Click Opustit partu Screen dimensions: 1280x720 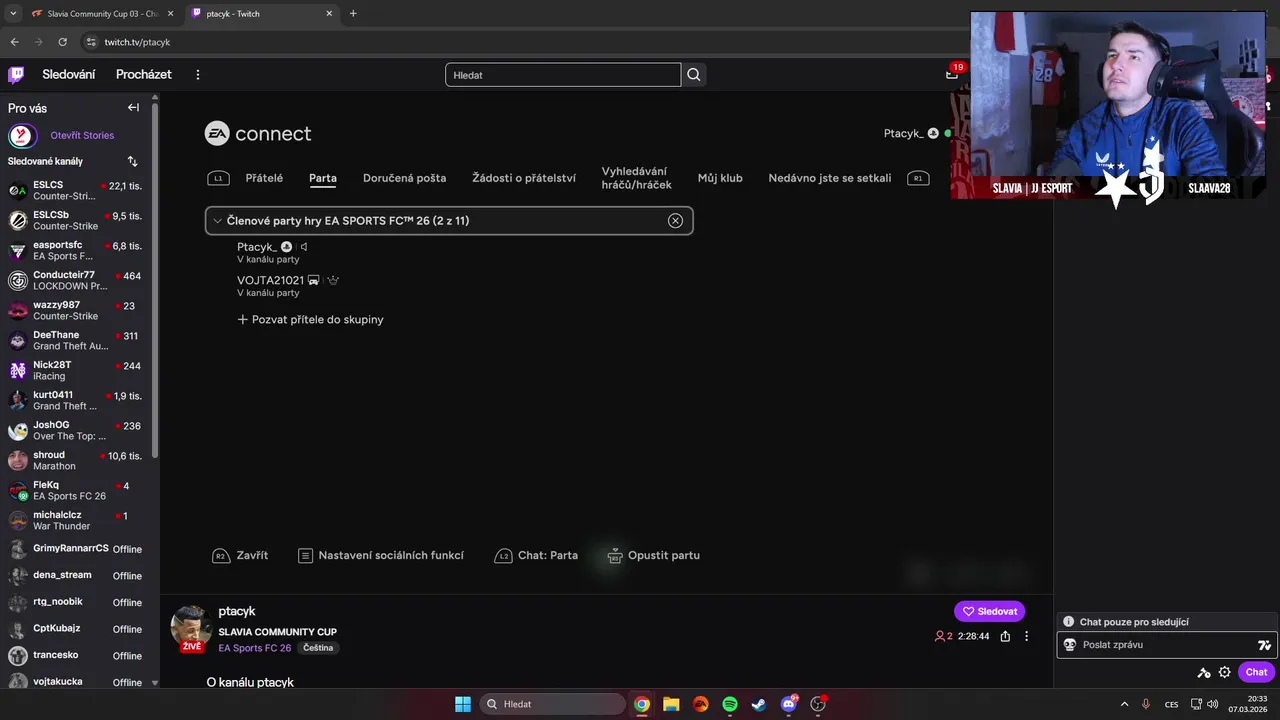pos(653,555)
